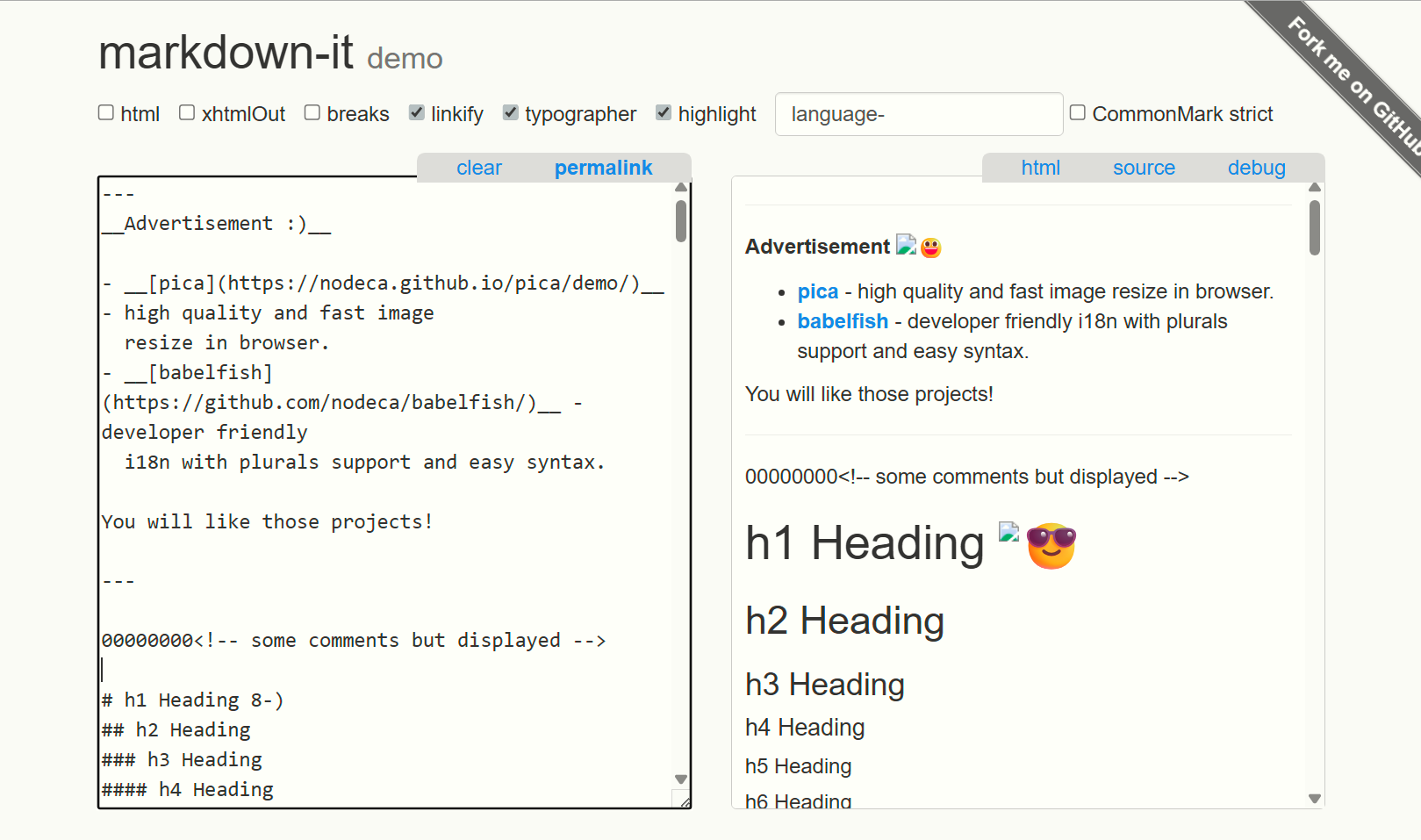The image size is (1421, 840).
Task: Switch to the source output tab
Action: [x=1144, y=168]
